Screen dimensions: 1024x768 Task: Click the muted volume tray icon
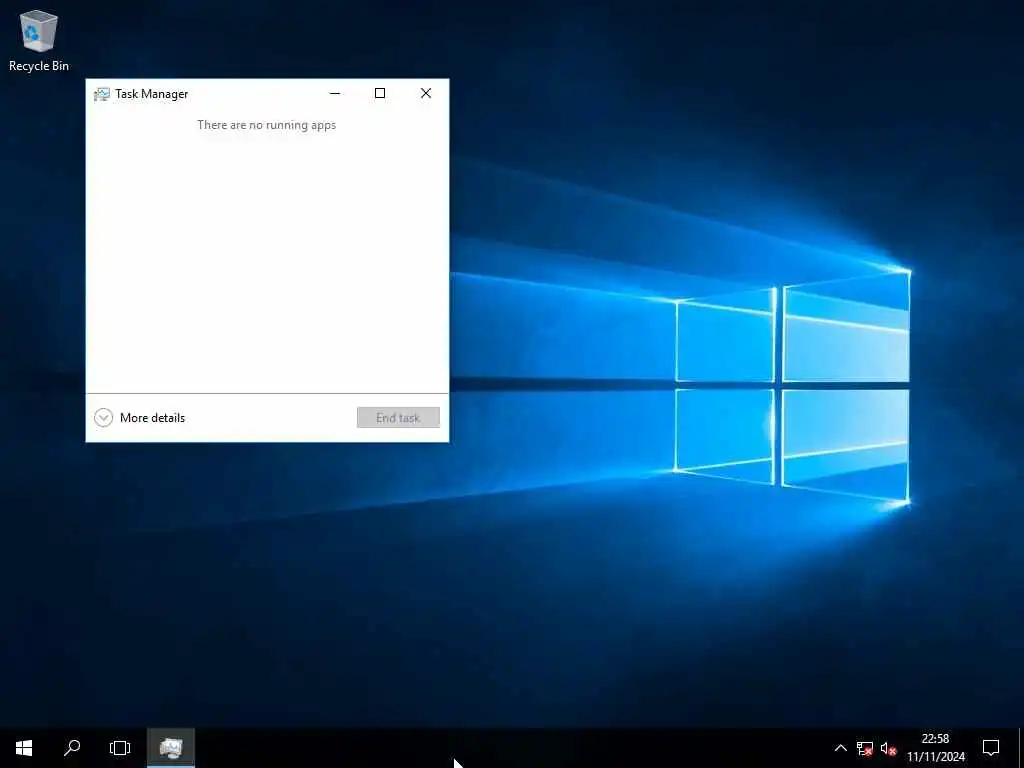click(x=888, y=748)
